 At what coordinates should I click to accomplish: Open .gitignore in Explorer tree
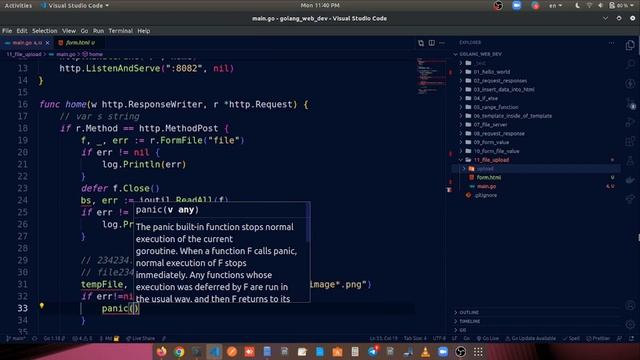coord(485,195)
